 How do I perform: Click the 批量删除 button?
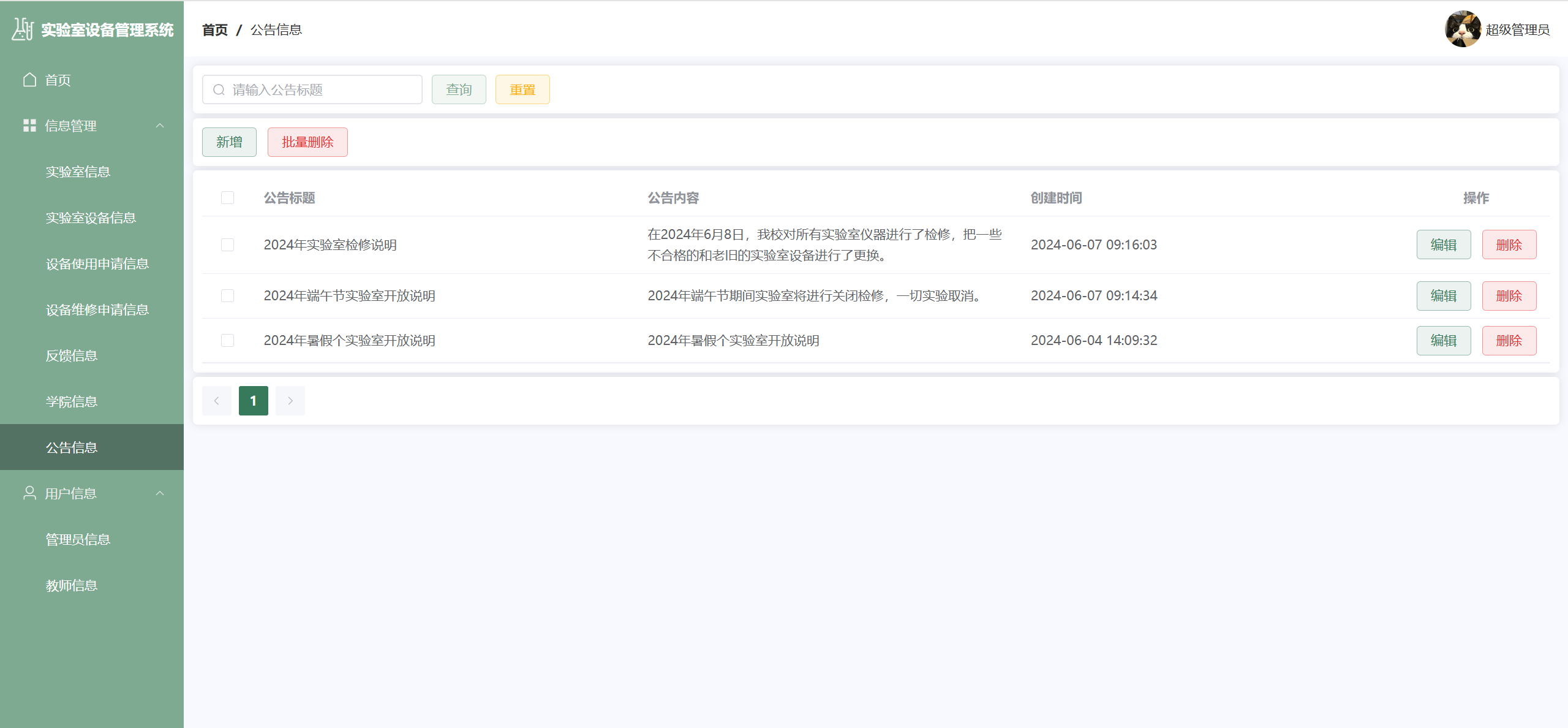pos(307,142)
